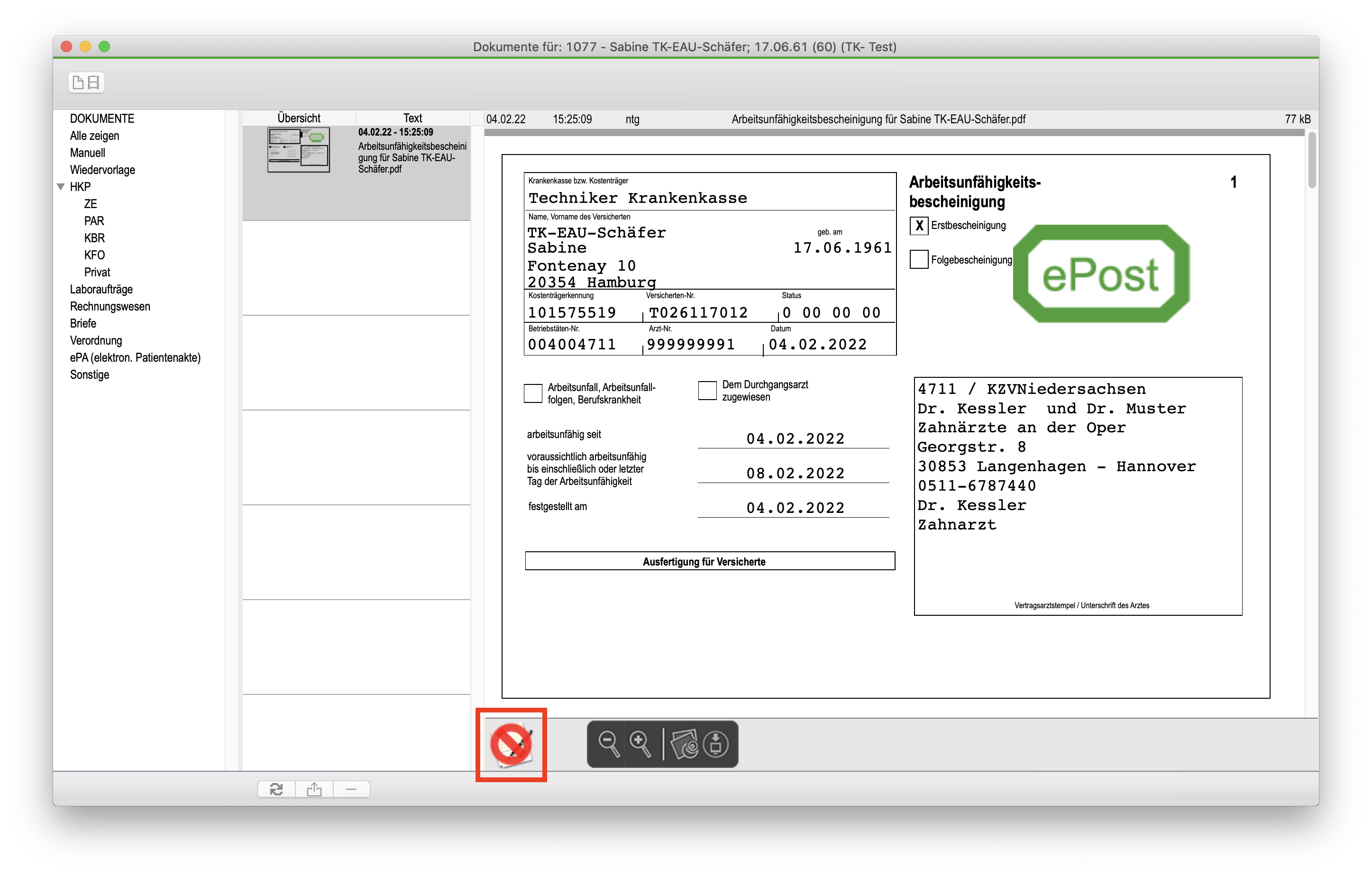Select Alle zeigen in documents list

[95, 136]
